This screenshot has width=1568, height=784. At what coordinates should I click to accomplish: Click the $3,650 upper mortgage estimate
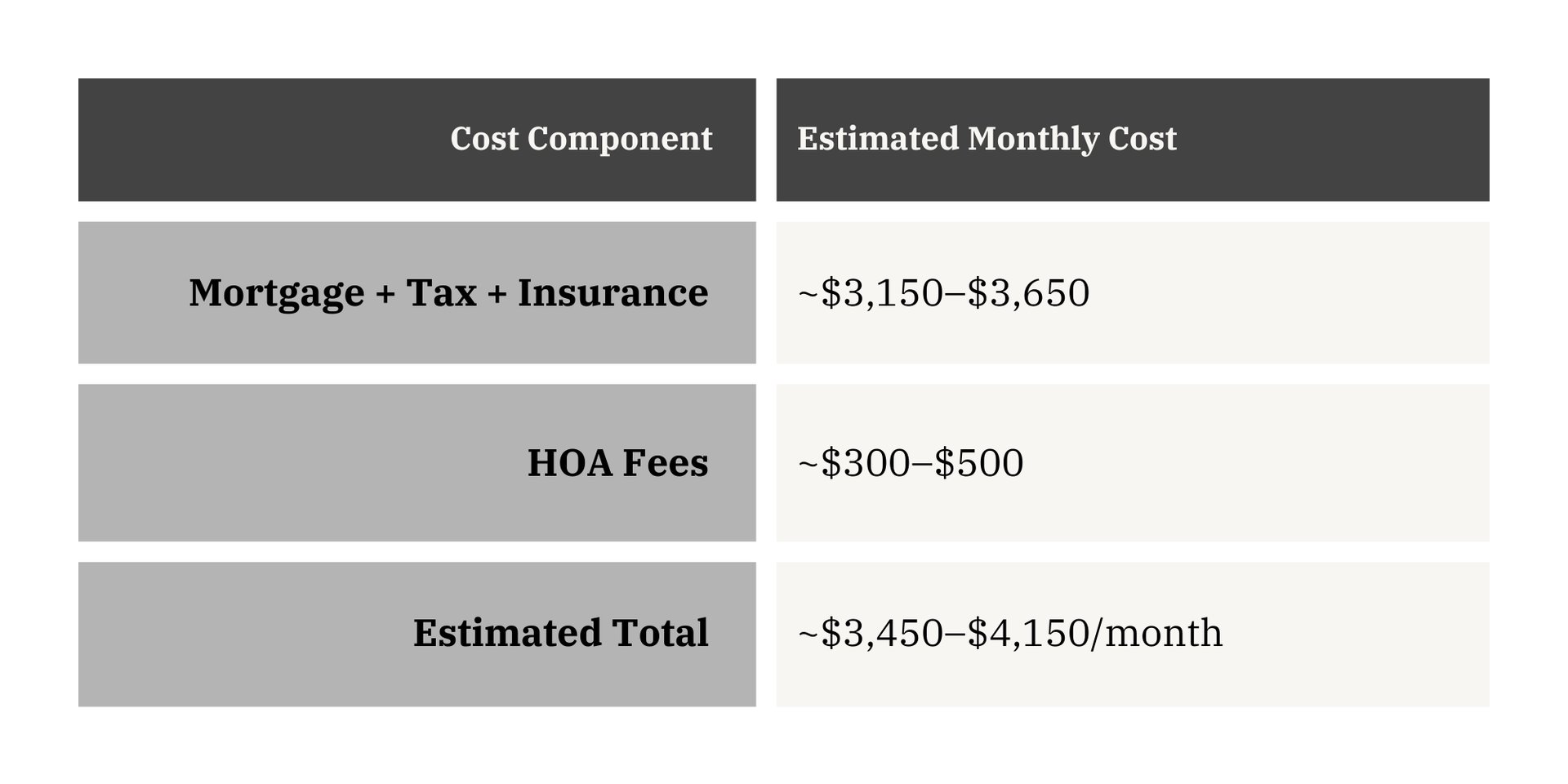[x=1028, y=293]
